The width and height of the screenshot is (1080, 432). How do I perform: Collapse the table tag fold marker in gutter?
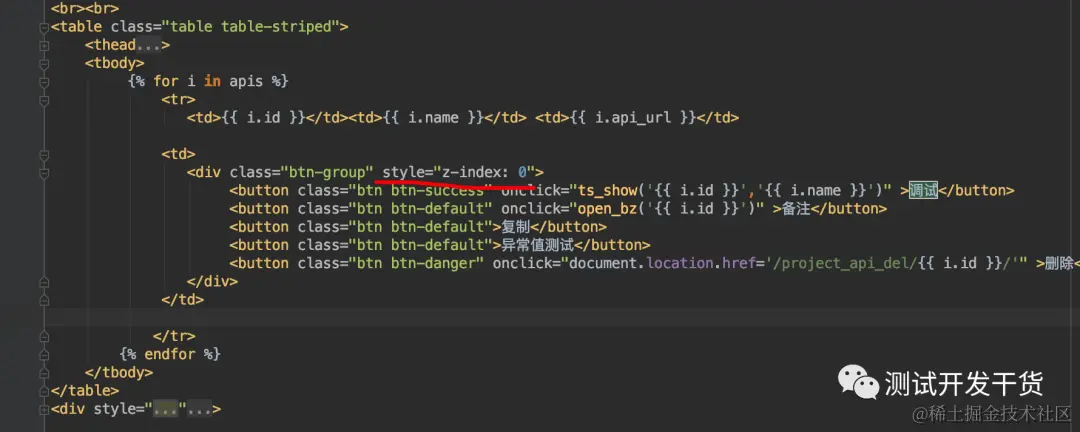[x=44, y=28]
